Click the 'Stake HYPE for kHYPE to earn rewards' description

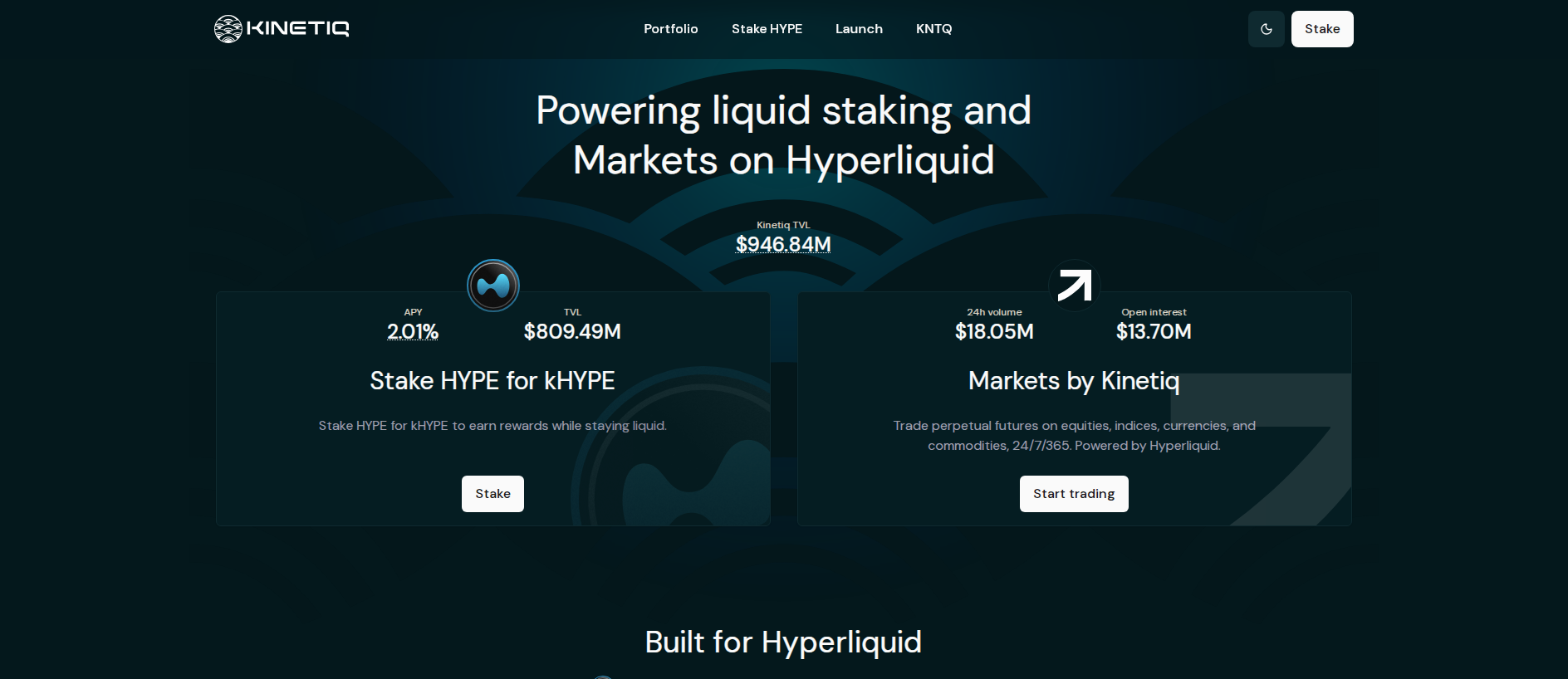pos(492,426)
